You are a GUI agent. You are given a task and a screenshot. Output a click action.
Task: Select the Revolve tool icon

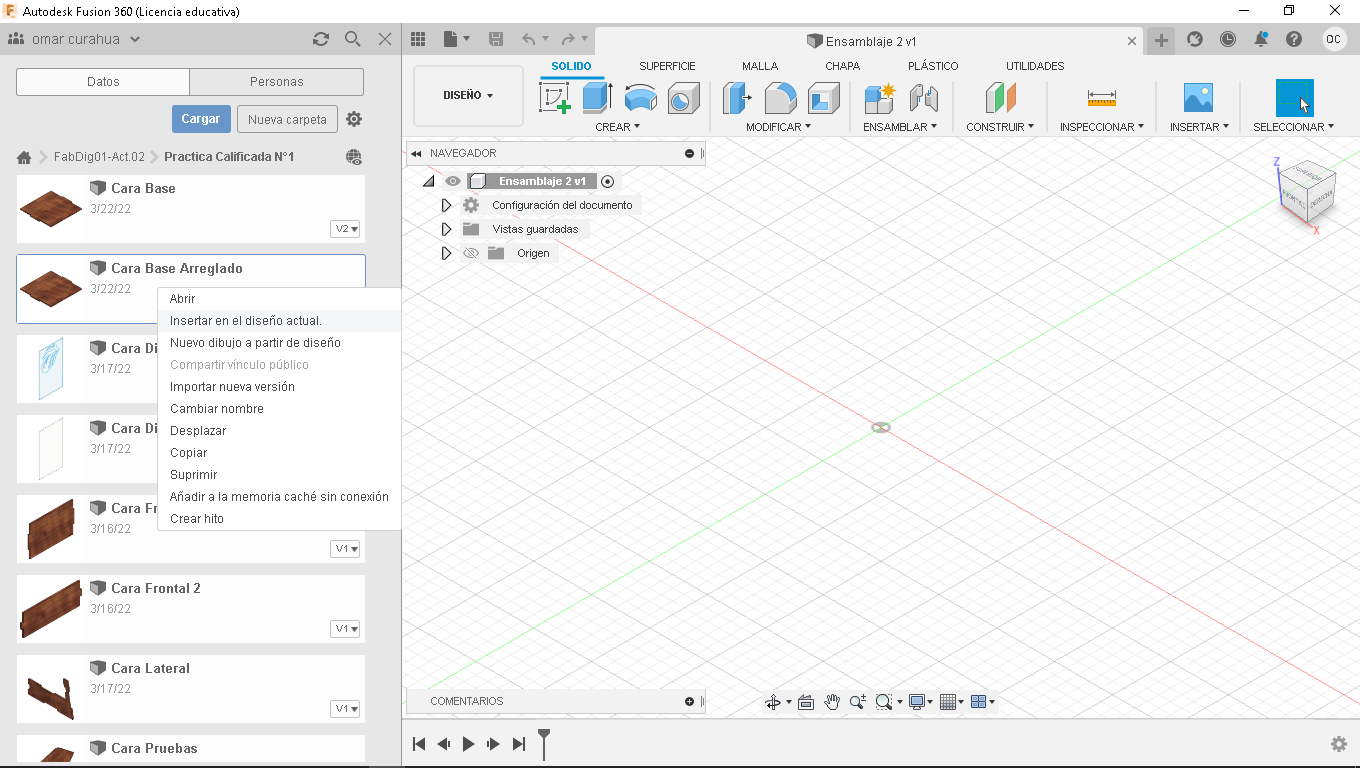(641, 98)
